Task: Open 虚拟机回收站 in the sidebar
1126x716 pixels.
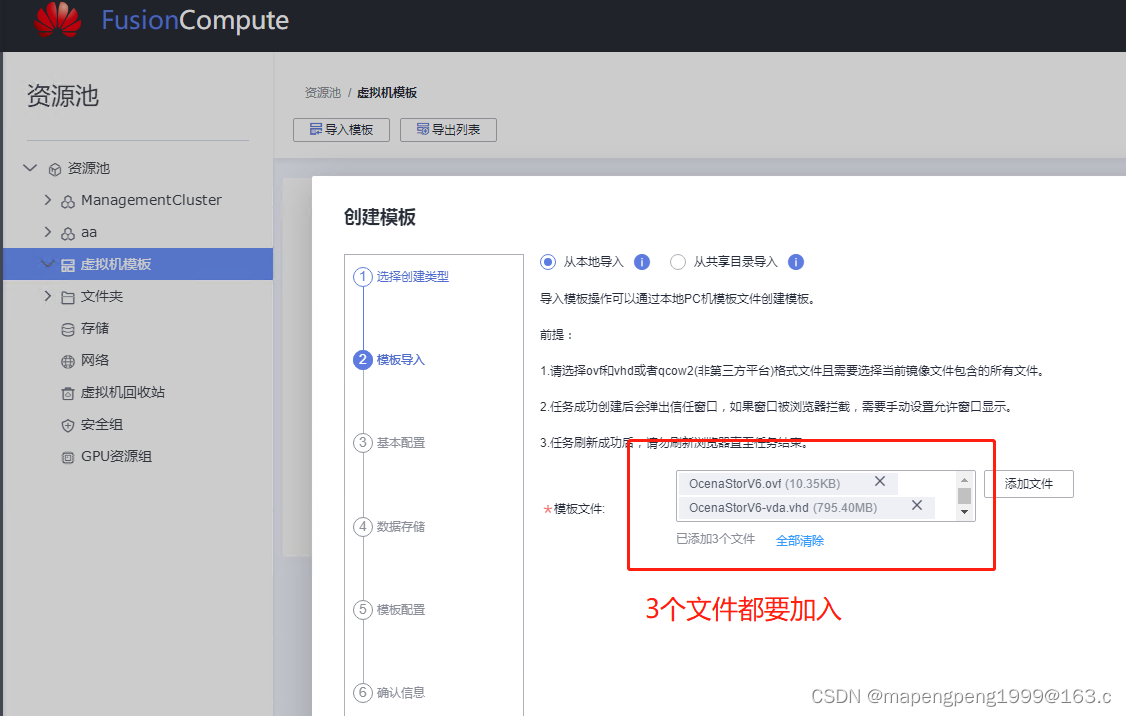Action: pos(123,392)
